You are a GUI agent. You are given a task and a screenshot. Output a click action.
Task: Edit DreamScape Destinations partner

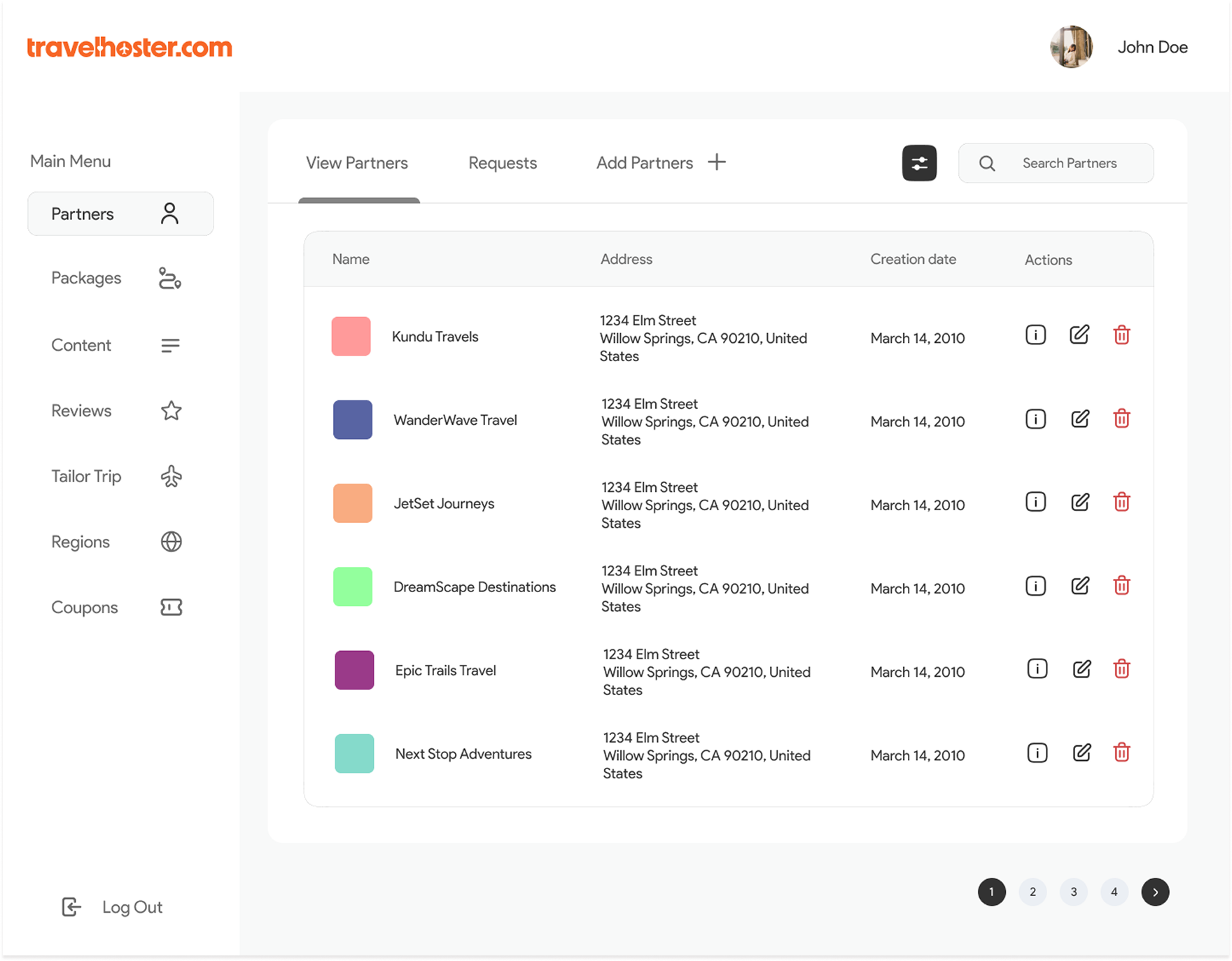[1080, 585]
